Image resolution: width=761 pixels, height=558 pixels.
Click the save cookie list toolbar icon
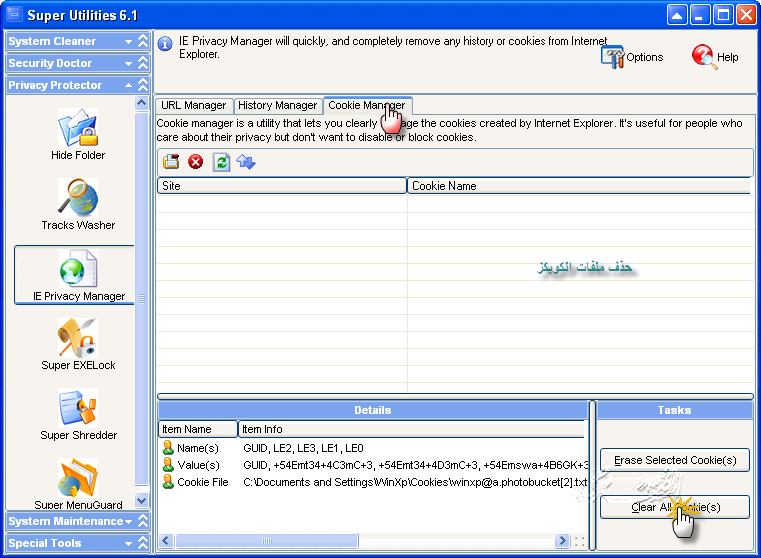(x=171, y=162)
